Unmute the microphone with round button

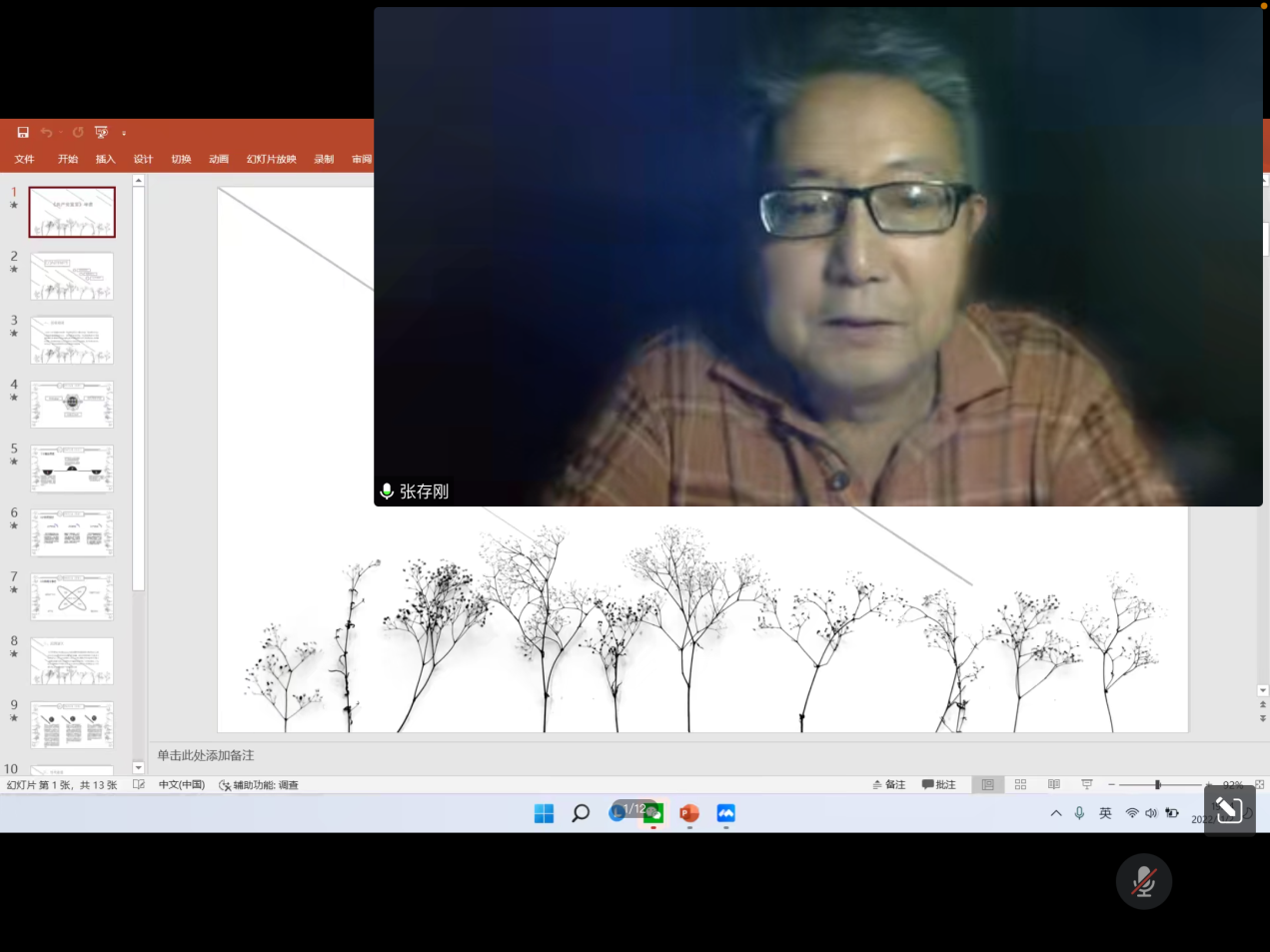point(1143,881)
